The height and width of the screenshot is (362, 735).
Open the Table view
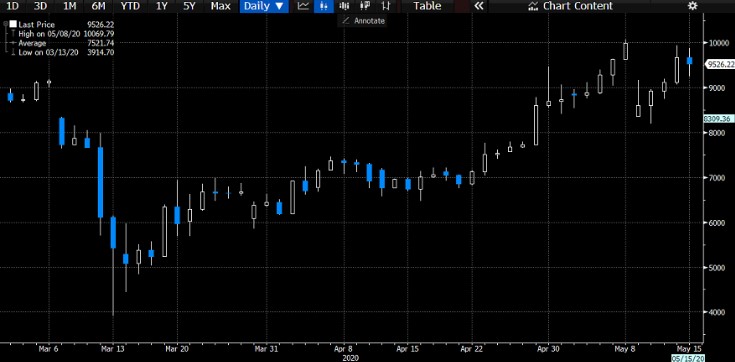(x=427, y=6)
